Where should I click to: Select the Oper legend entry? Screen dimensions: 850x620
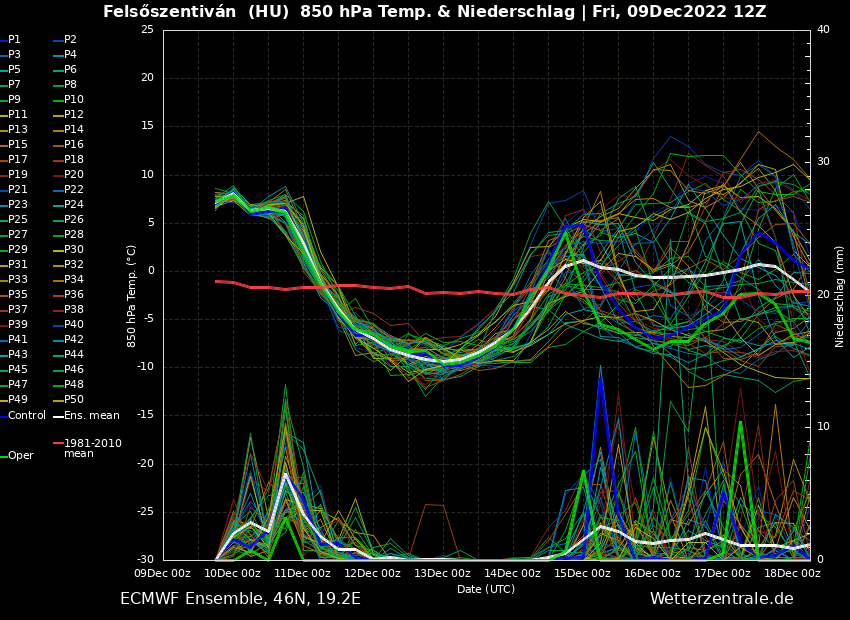(x=20, y=455)
